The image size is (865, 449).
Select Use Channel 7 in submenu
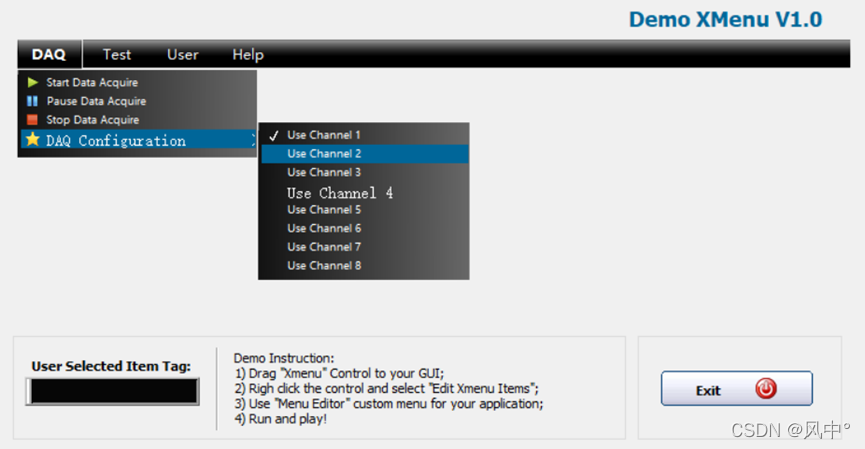pyautogui.click(x=365, y=247)
